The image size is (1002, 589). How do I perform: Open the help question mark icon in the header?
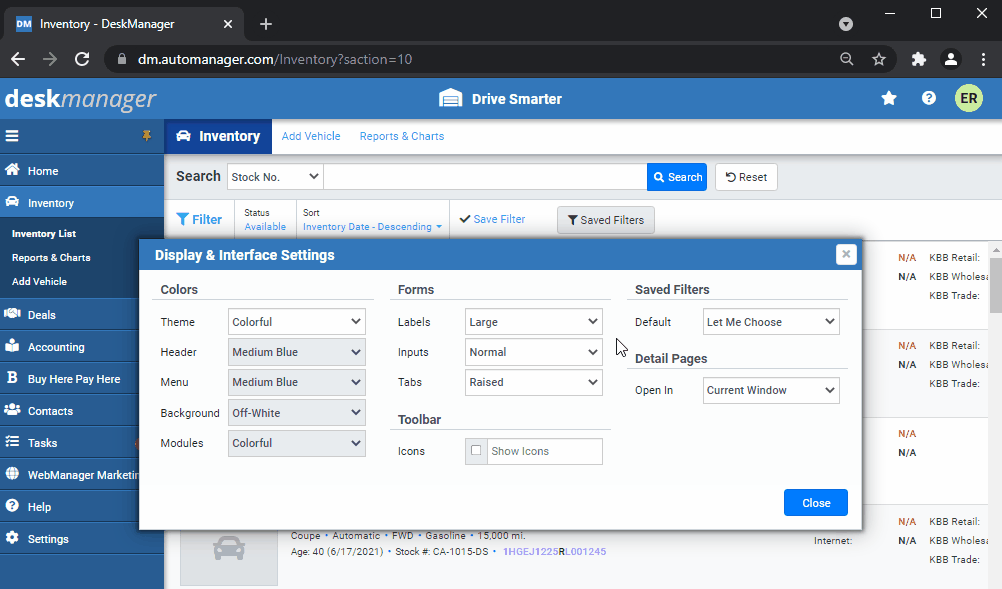[x=929, y=98]
